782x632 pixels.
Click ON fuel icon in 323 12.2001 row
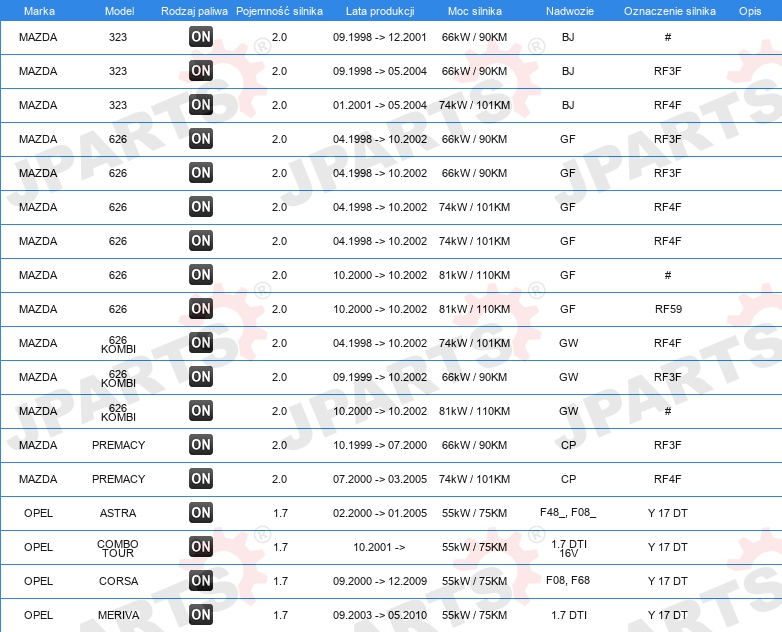201,37
